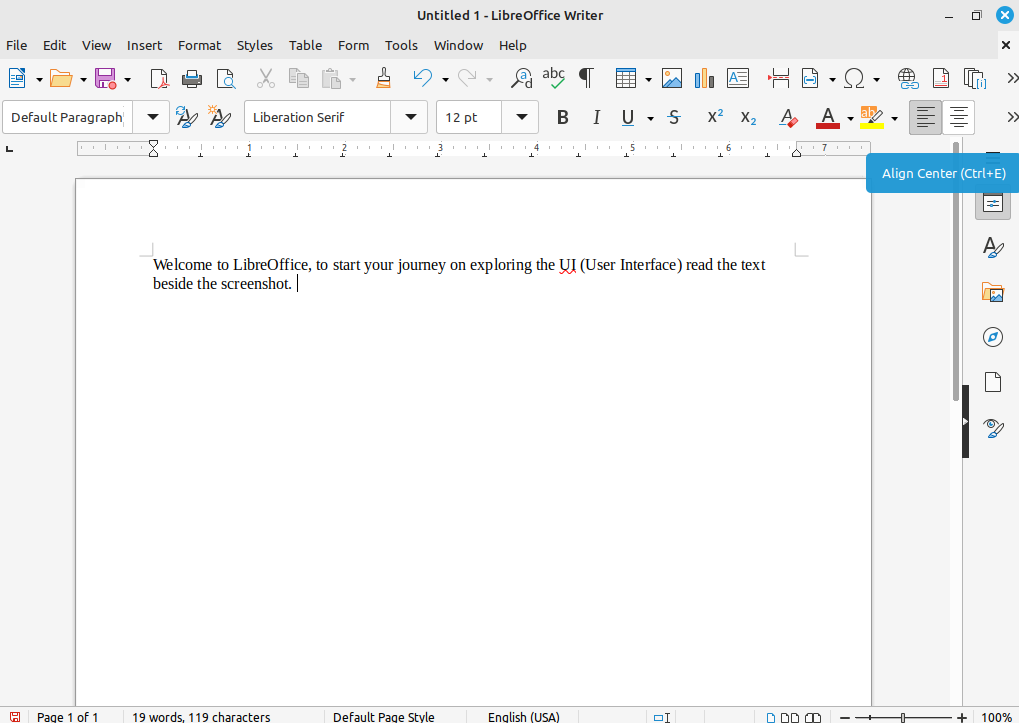This screenshot has height=723, width=1019.
Task: Toggle Align Center button
Action: 959,118
